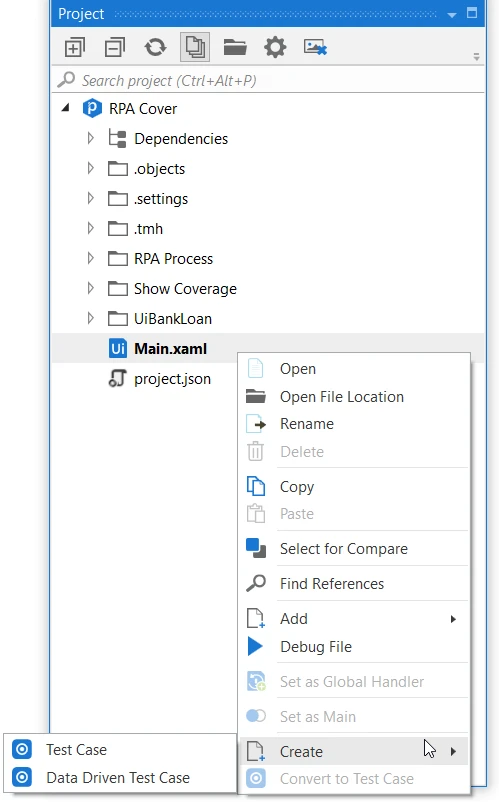
Task: Open the project folder in file explorer
Action: pos(235,48)
